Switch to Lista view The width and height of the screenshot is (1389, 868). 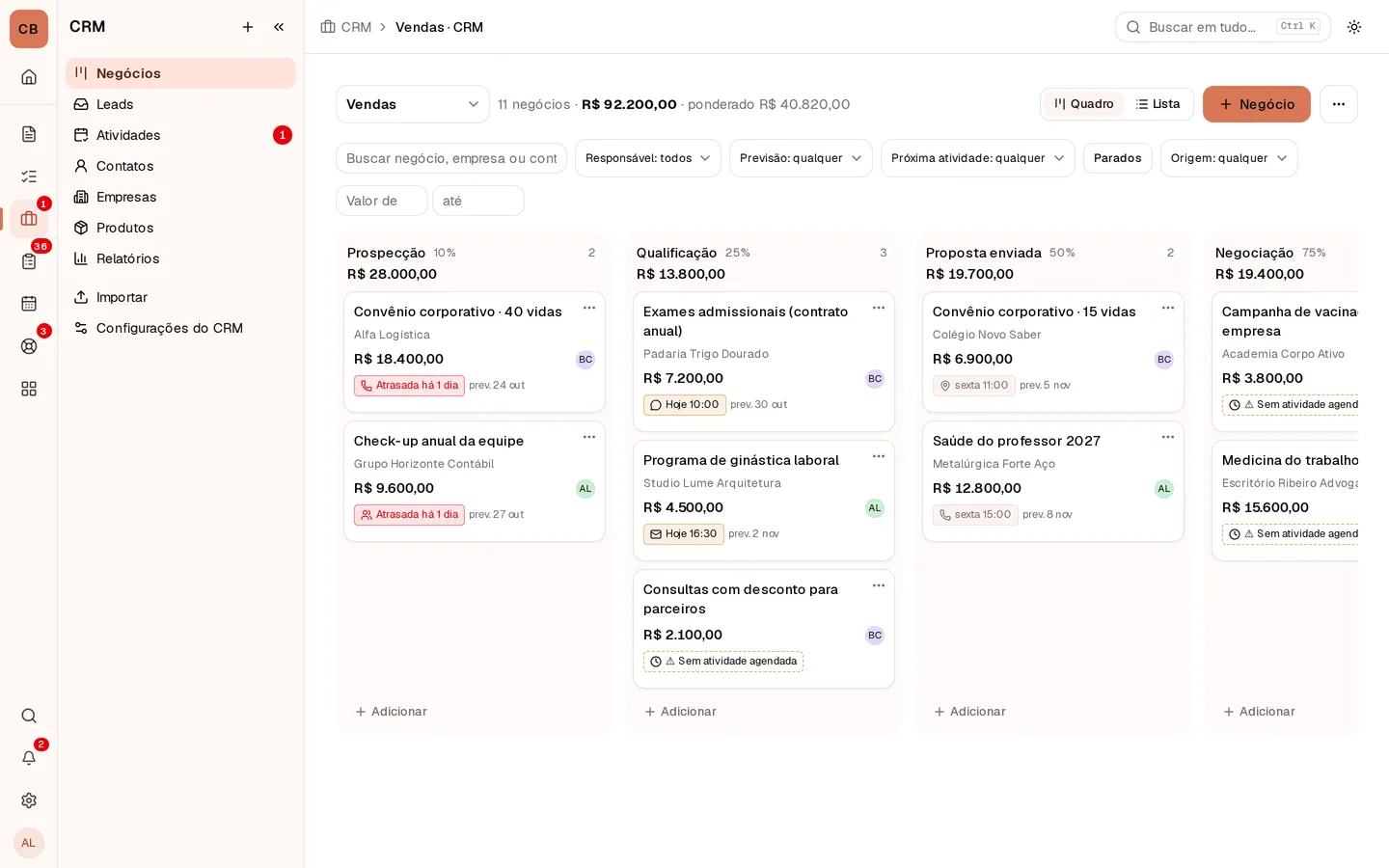[1157, 104]
